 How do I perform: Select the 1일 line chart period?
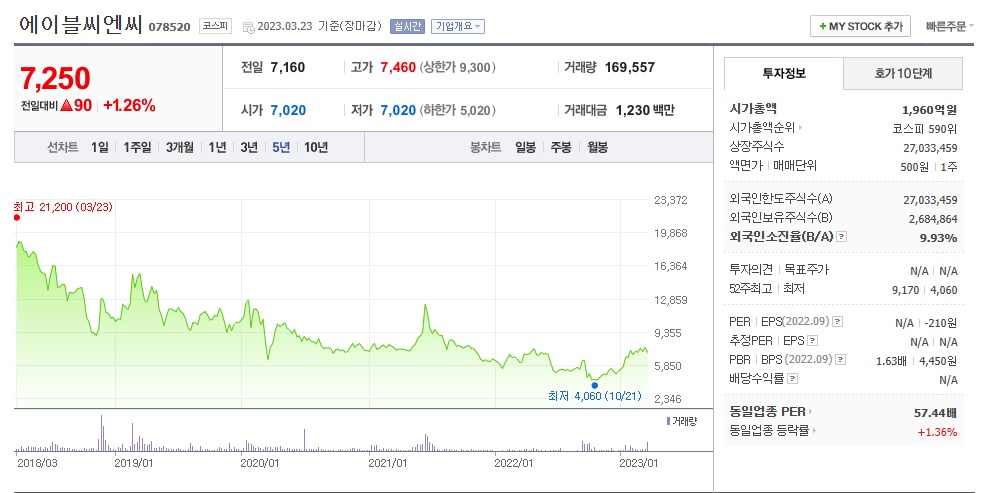(100, 147)
